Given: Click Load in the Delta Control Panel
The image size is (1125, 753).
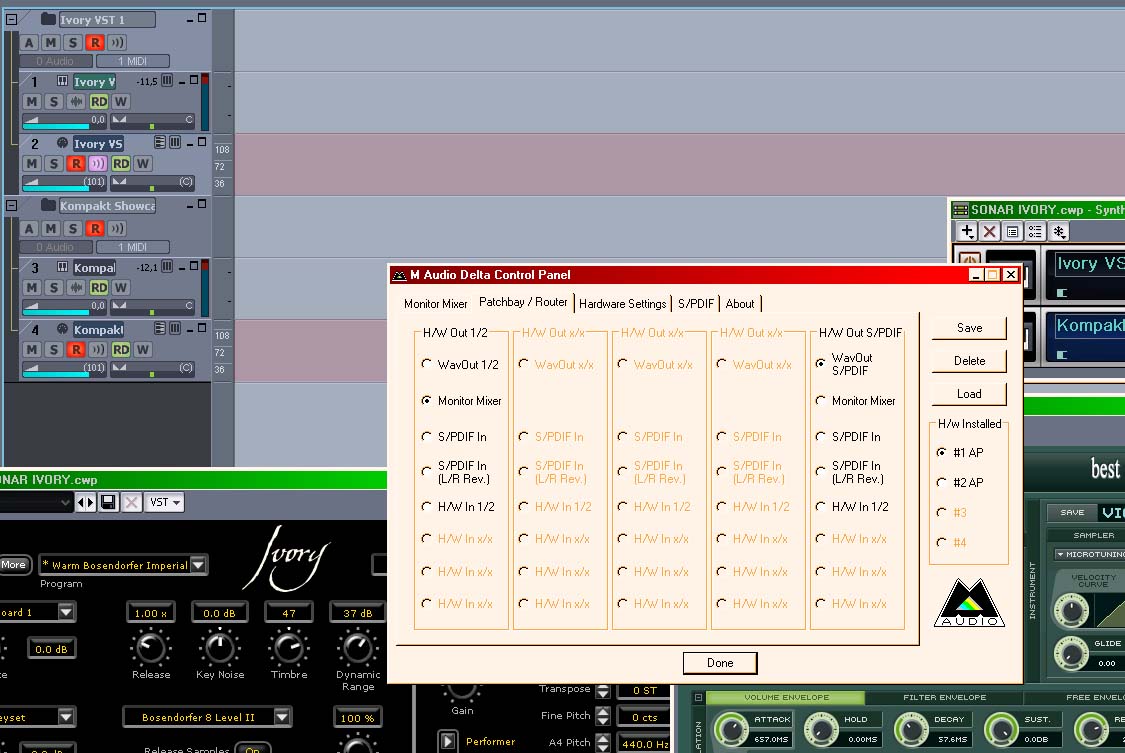Looking at the screenshot, I should click(x=969, y=394).
